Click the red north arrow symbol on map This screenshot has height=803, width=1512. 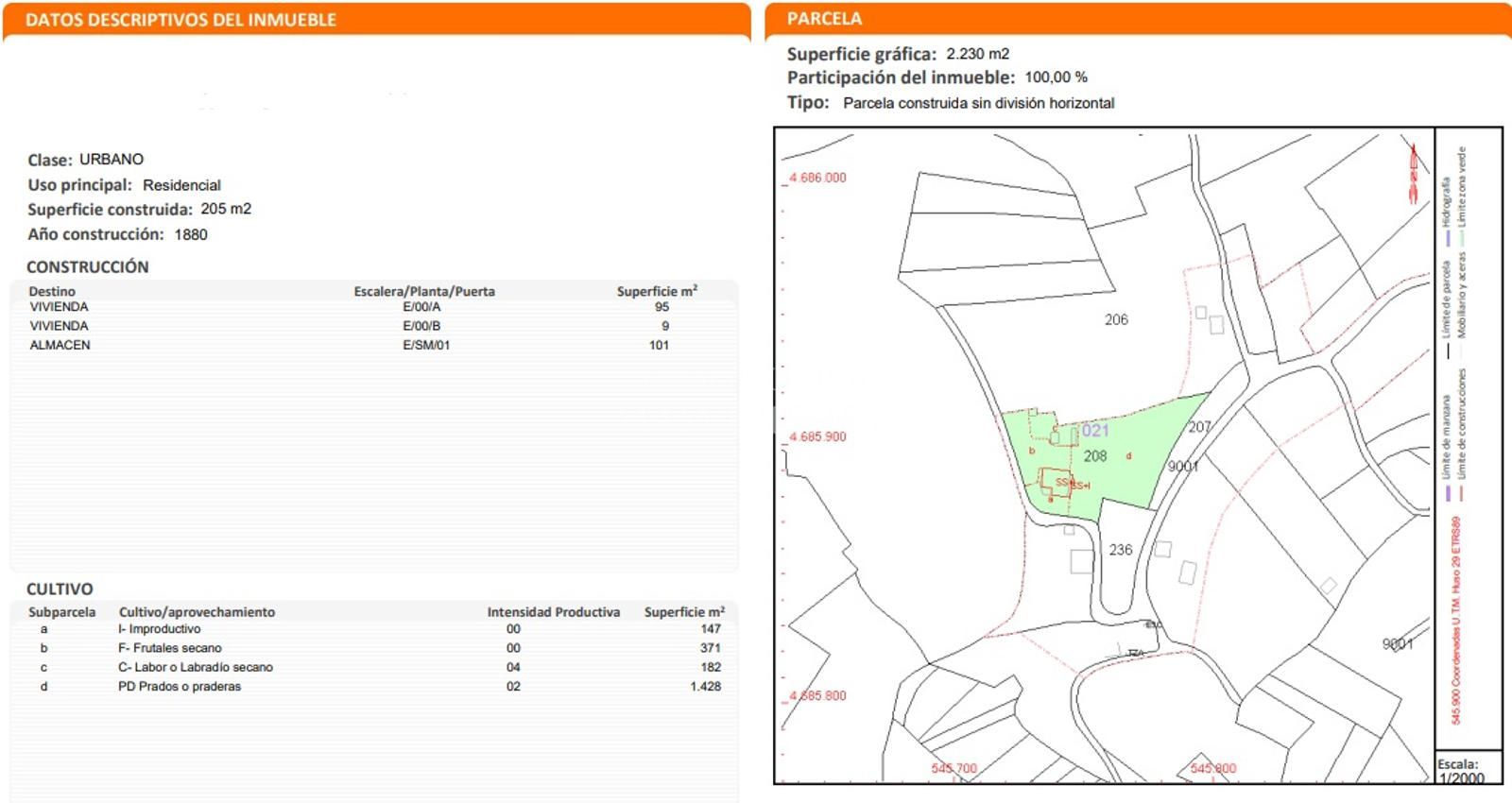(1413, 175)
